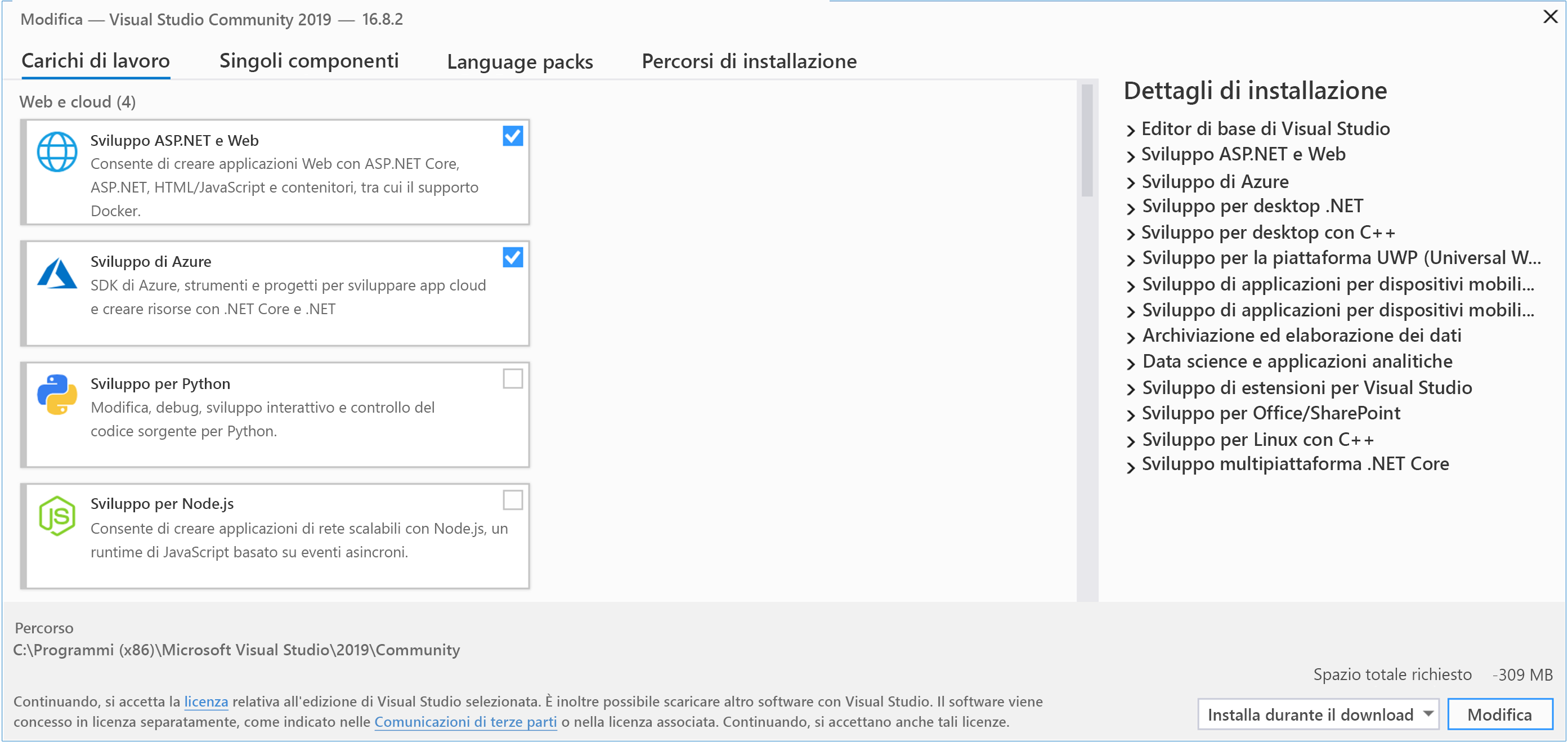Switch to Language packs tab
This screenshot has width=1568, height=742.
(520, 62)
